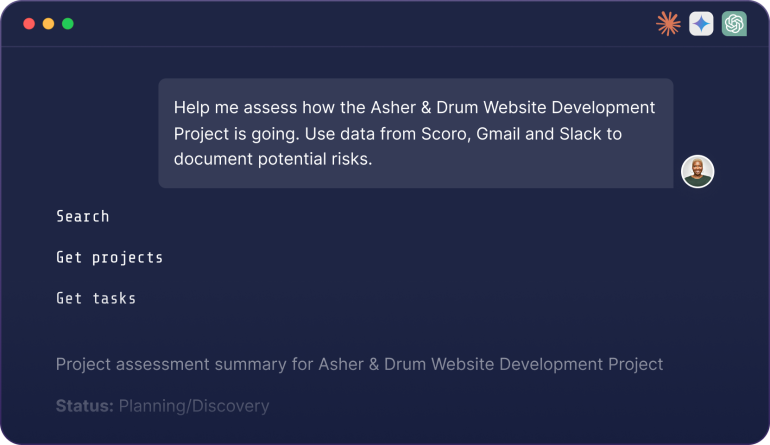Viewport: 770px width, 445px height.
Task: Click the user prompt message bubble
Action: pos(415,133)
